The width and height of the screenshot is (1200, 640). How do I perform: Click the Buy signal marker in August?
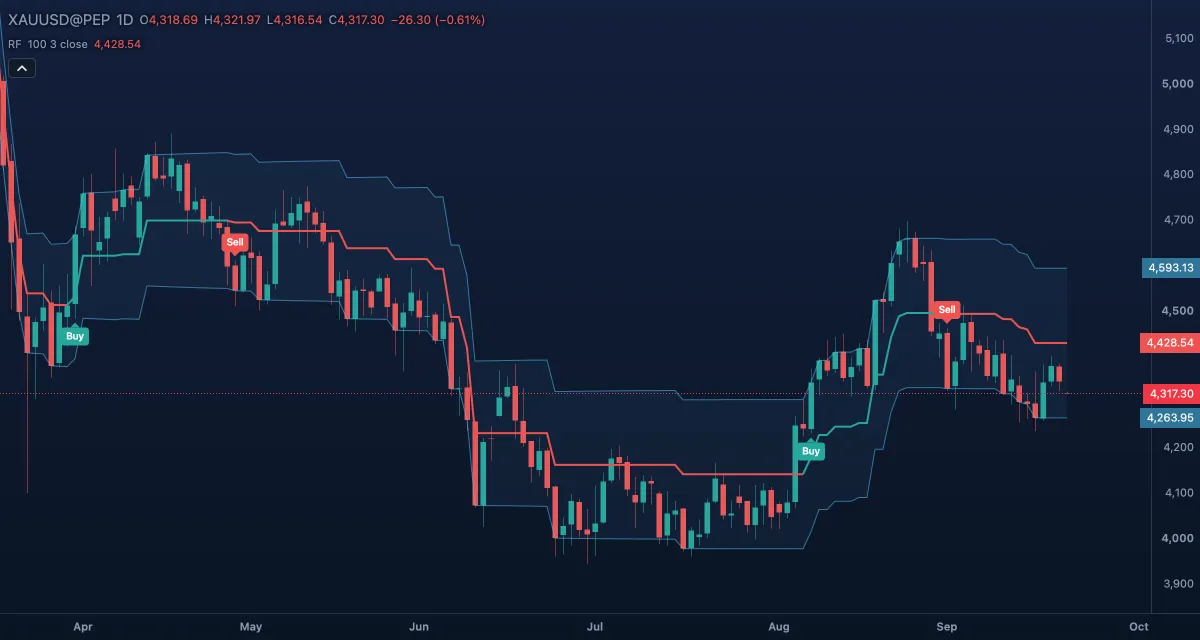[811, 451]
